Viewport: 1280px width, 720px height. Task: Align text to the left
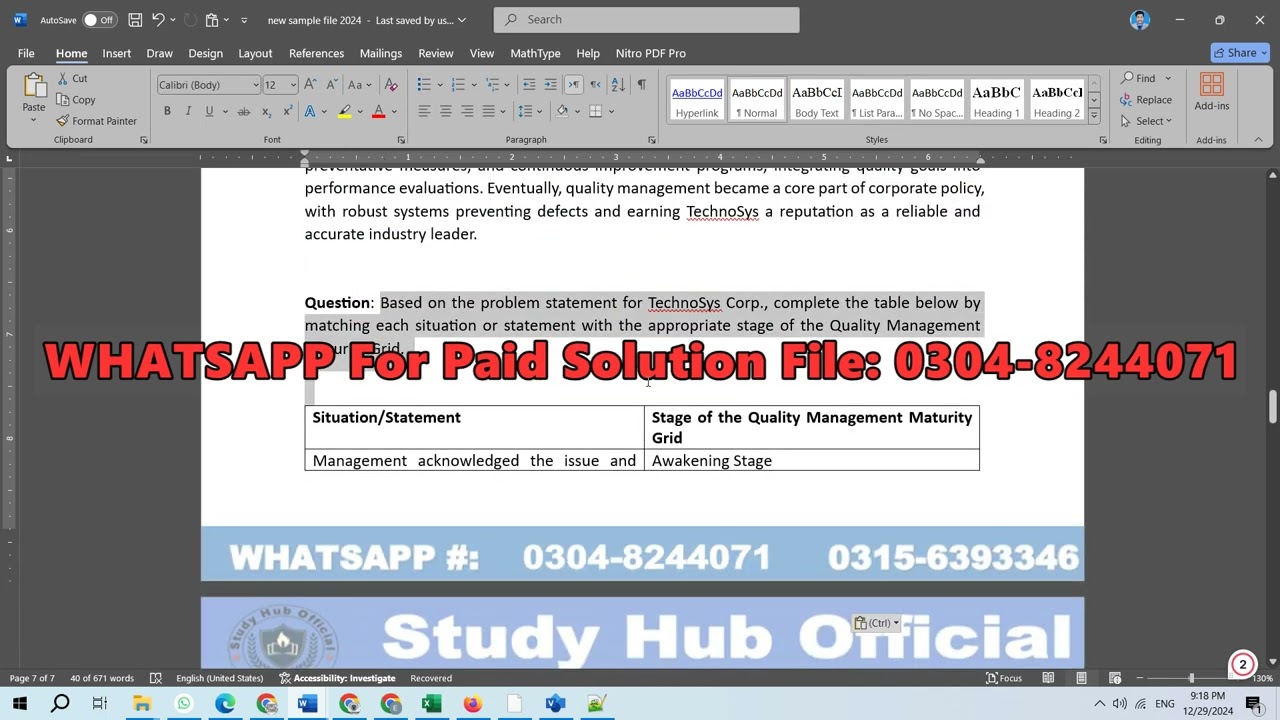424,112
